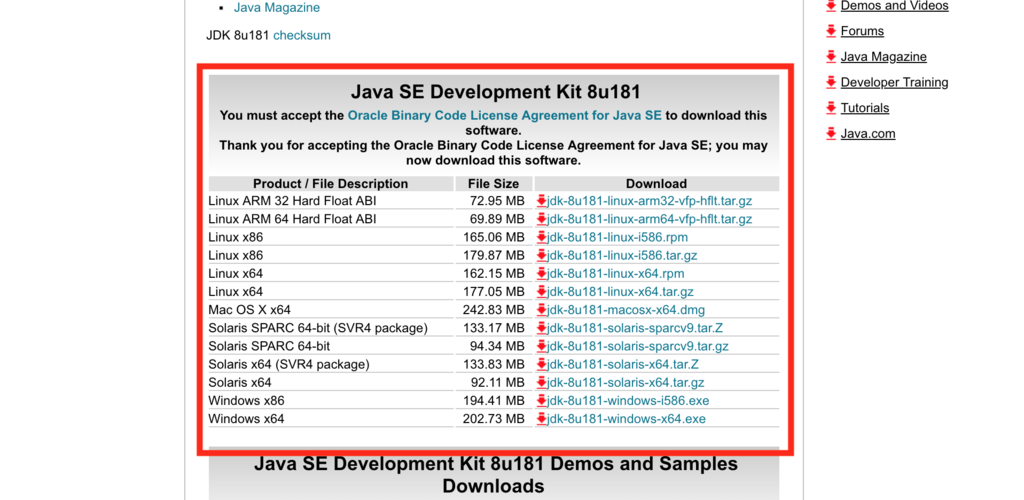Click red arrow icon beside jdk-8u181-windows-i586.exe
The width and height of the screenshot is (1024, 500).
click(x=541, y=401)
